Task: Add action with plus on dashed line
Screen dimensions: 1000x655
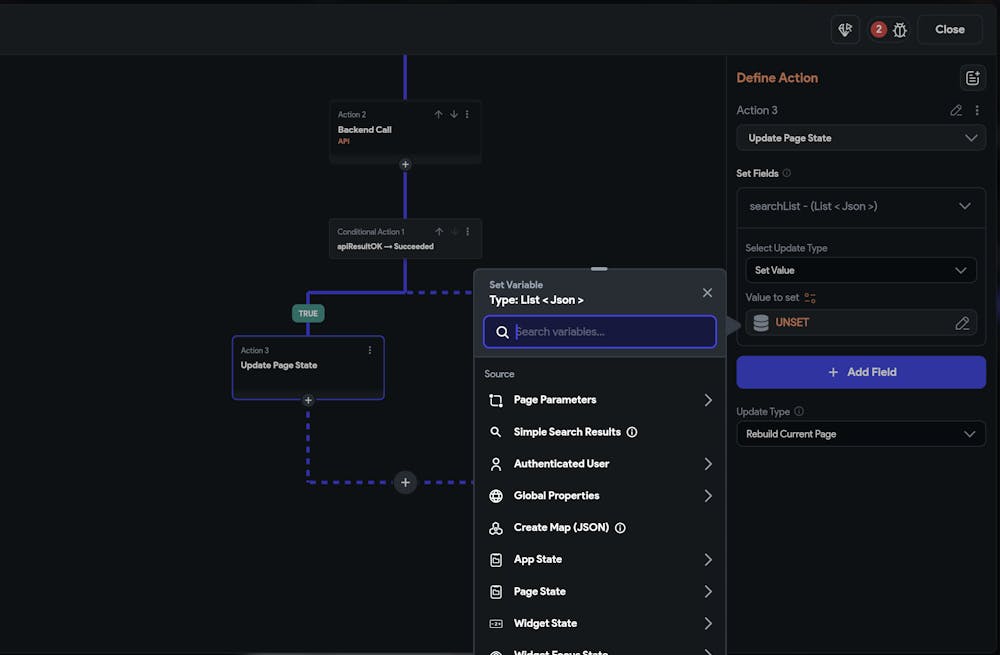Action: click(405, 482)
